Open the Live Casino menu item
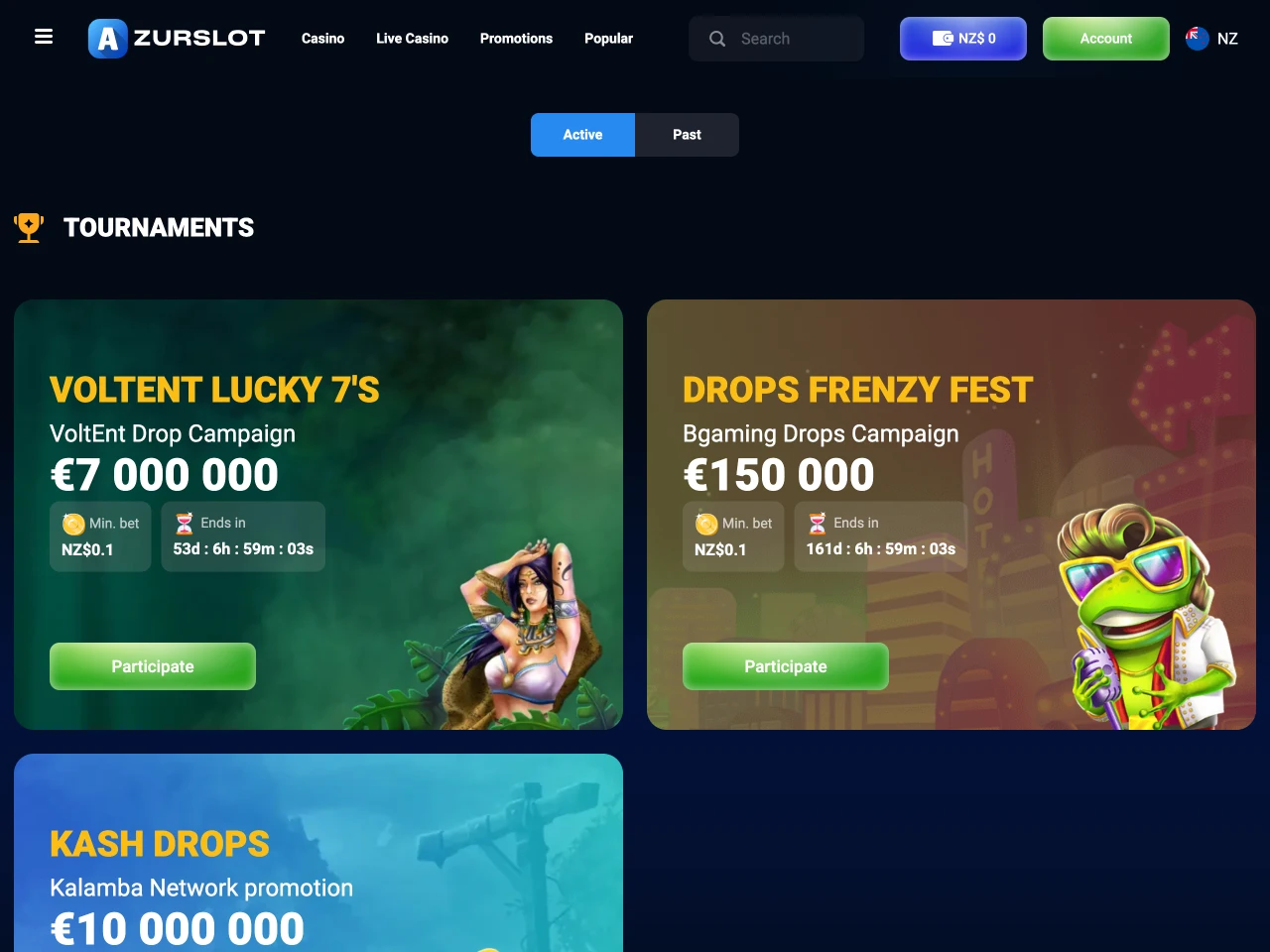 click(x=412, y=39)
